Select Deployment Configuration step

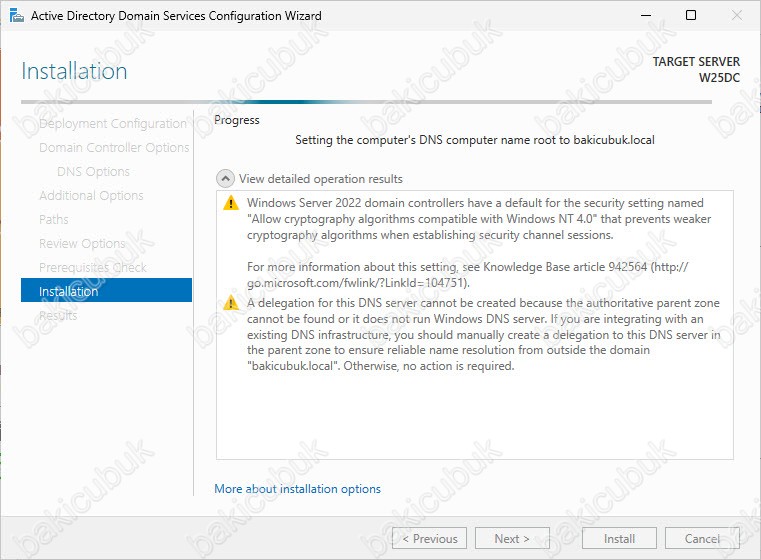click(113, 124)
